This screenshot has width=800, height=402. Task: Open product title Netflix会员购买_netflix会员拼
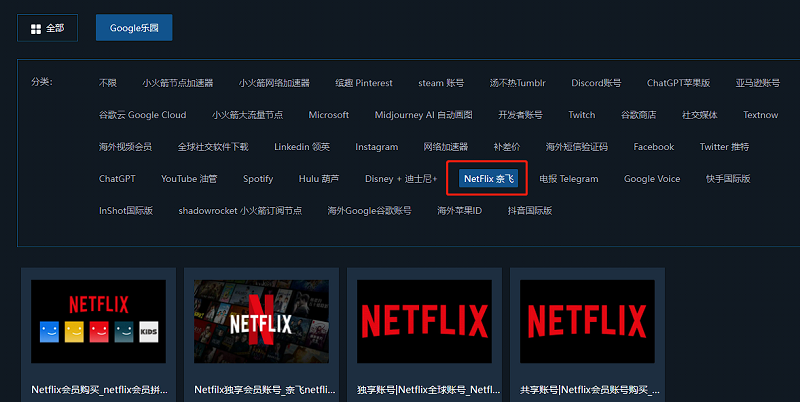pyautogui.click(x=99, y=390)
